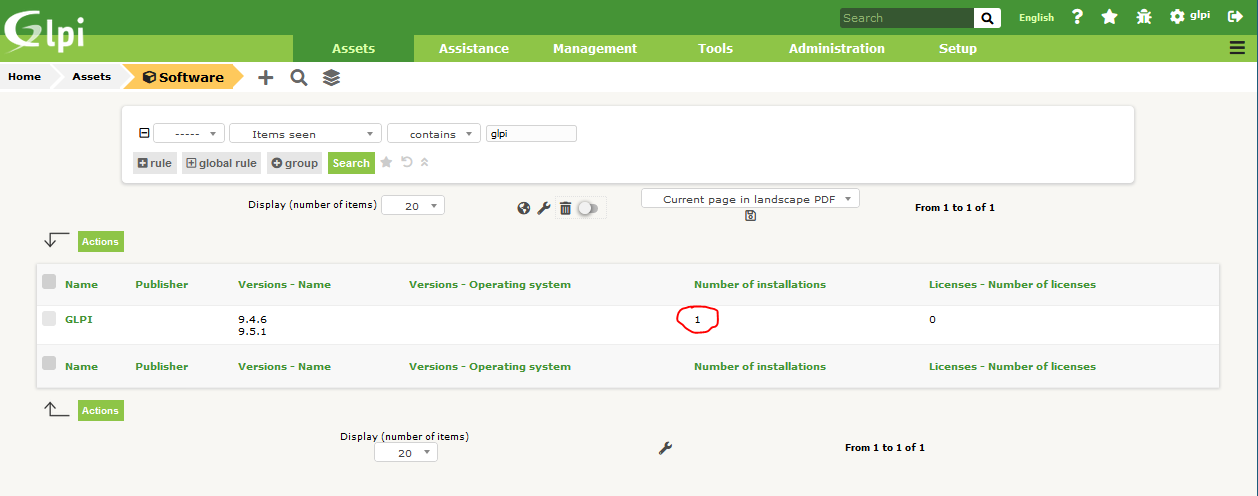Screen dimensions: 1258x496
Task: Open column settings wrench above table
Action: coord(544,208)
